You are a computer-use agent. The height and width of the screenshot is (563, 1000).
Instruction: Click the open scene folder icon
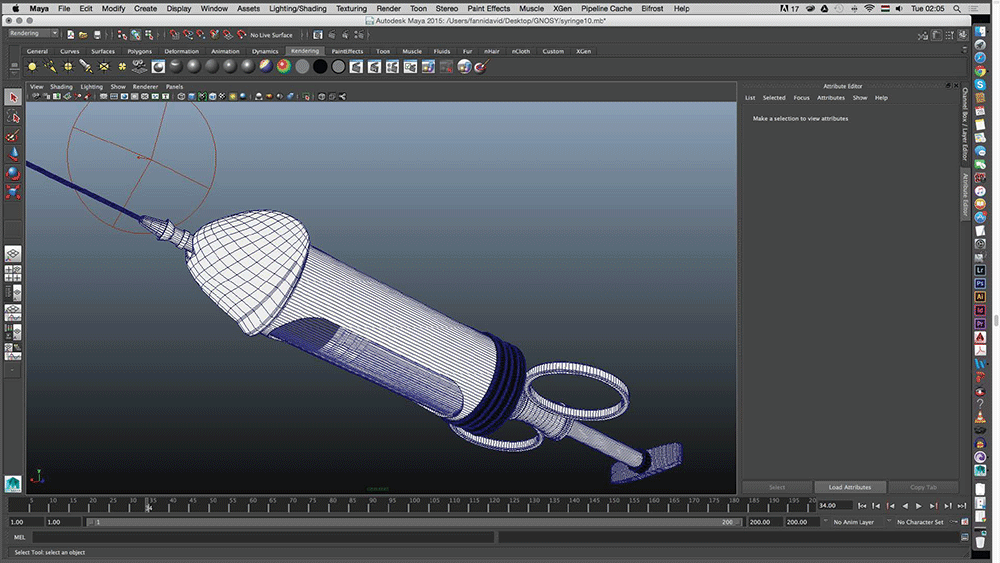[83, 34]
